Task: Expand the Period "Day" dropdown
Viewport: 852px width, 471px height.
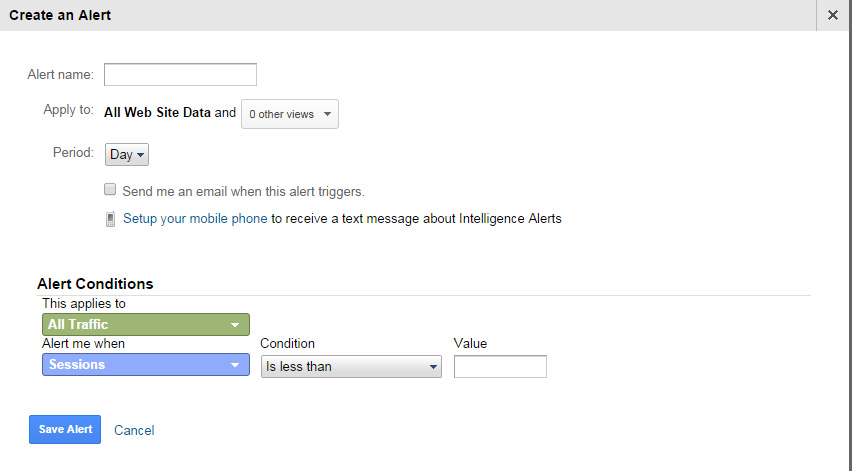Action: [127, 155]
